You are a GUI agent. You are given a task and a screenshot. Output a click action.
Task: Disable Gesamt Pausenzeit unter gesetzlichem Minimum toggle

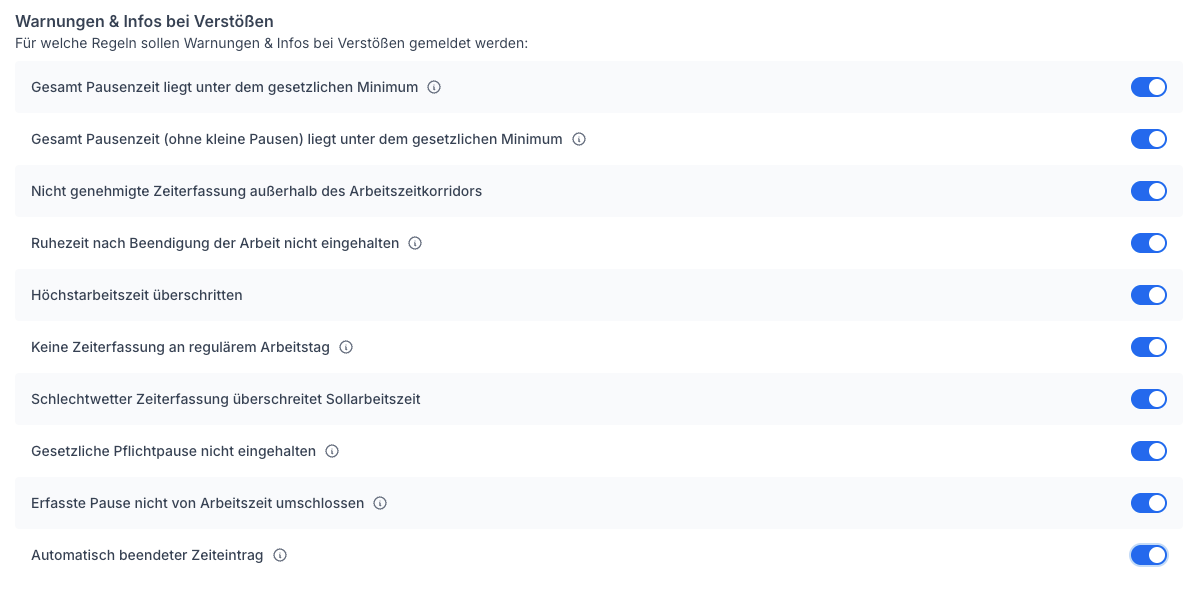pos(1149,87)
